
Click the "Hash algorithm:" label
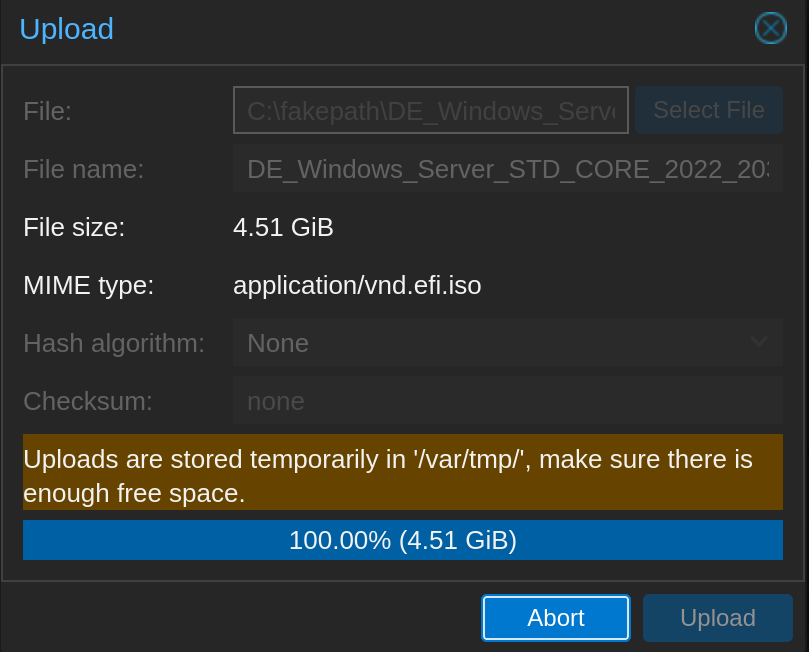click(114, 343)
